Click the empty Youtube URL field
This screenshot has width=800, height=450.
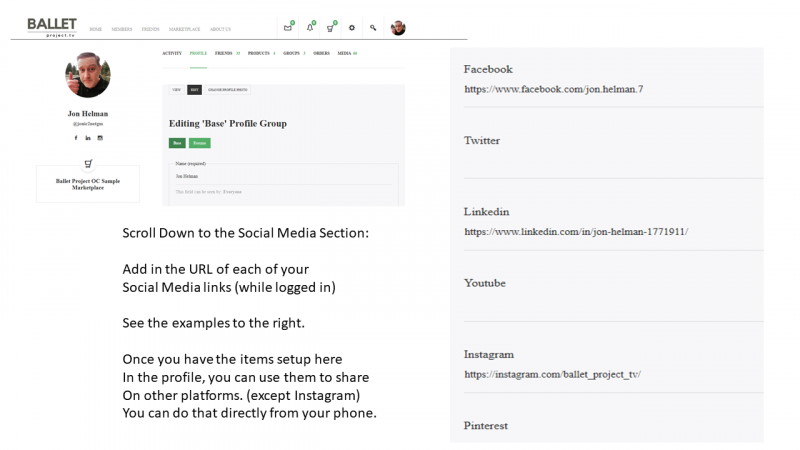(613, 306)
